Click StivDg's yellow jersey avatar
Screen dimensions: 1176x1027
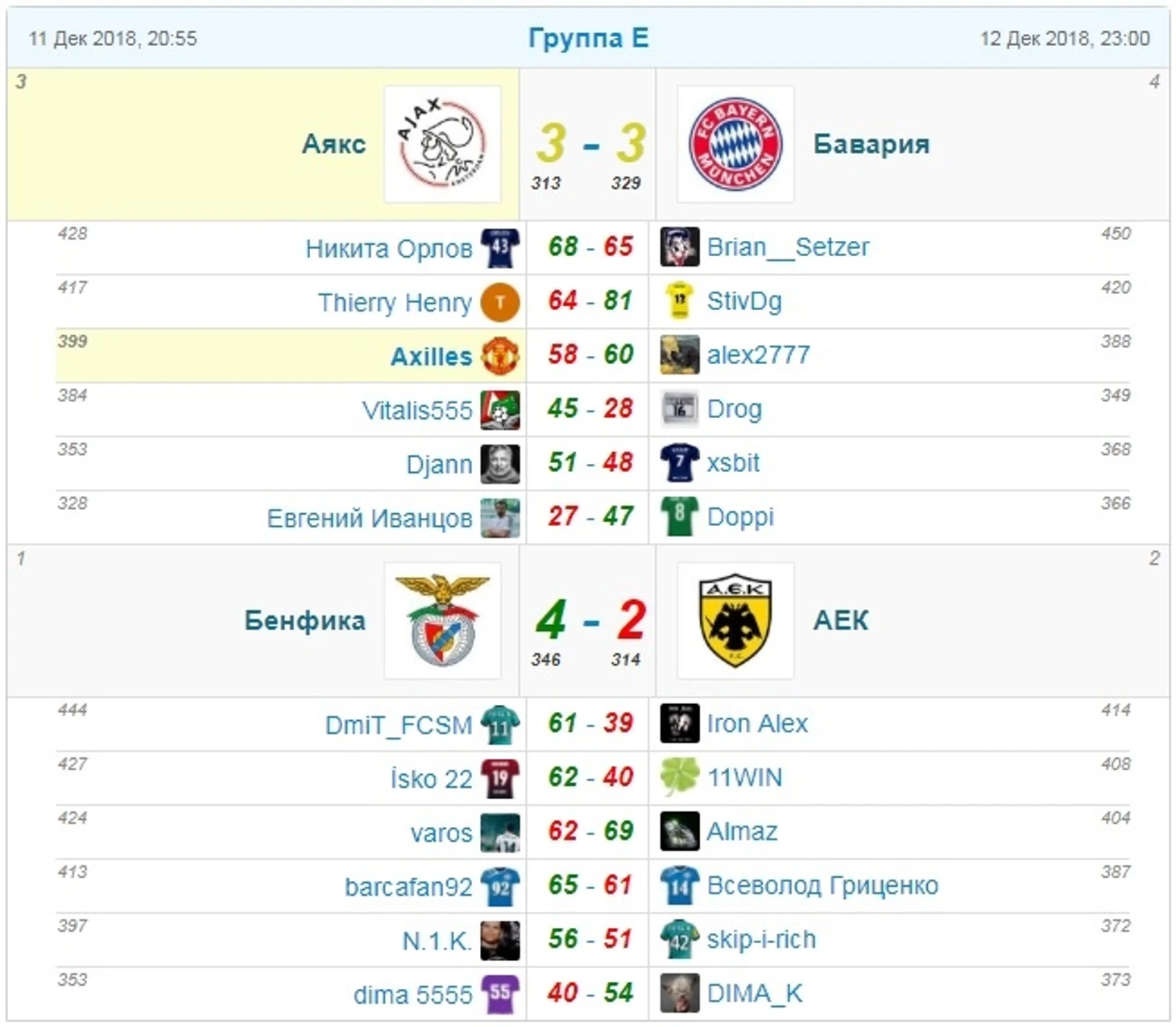(679, 301)
